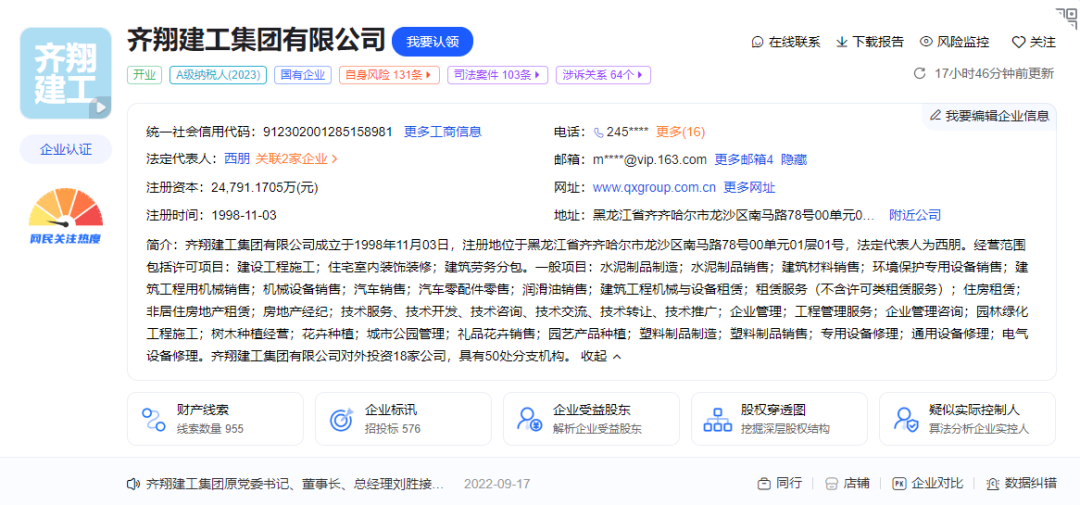Open the www.qxgroup.com.cn website link
Viewport: 1080px width, 505px height.
pyautogui.click(x=654, y=187)
